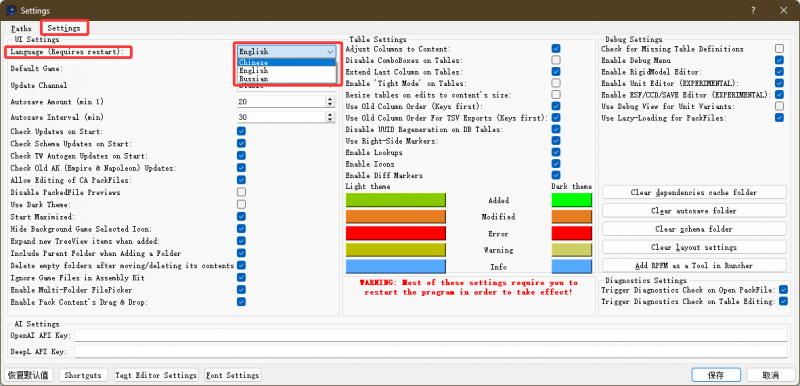Toggle Allow Editing of CA PackFiles
This screenshot has height=386, width=800.
[x=241, y=180]
